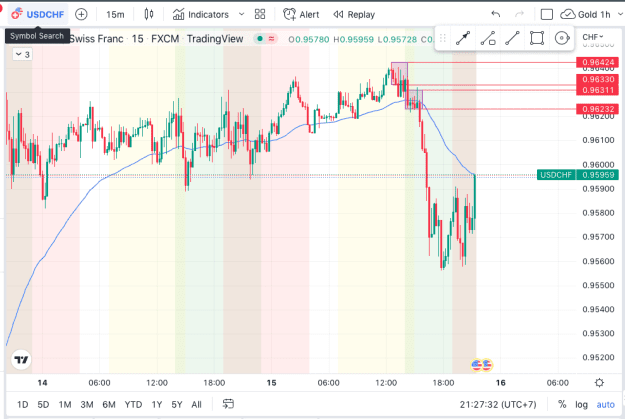Set the date range to 1M
The width and height of the screenshot is (625, 419).
point(65,405)
